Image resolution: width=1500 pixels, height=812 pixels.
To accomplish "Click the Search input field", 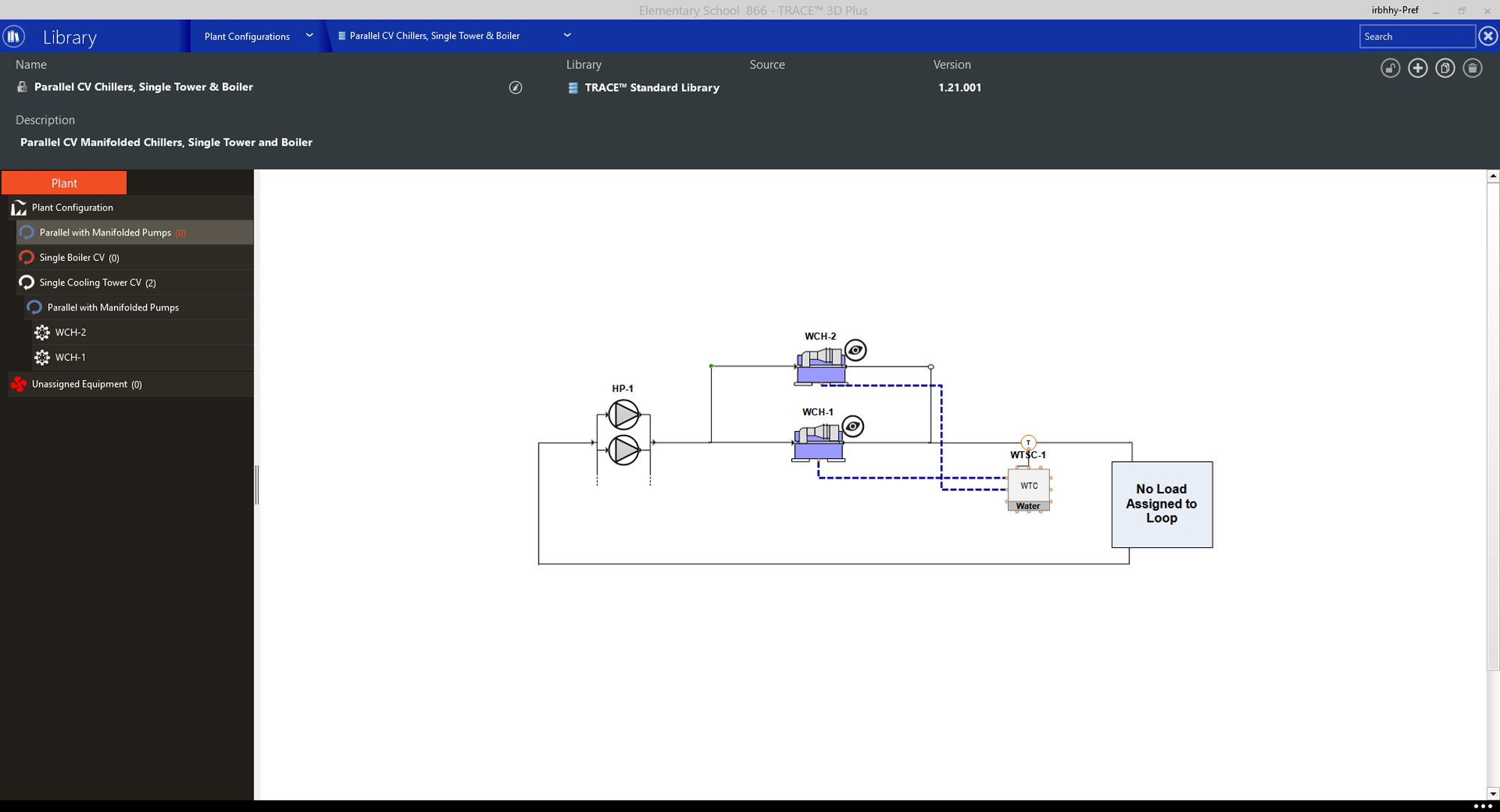I will tap(1416, 36).
